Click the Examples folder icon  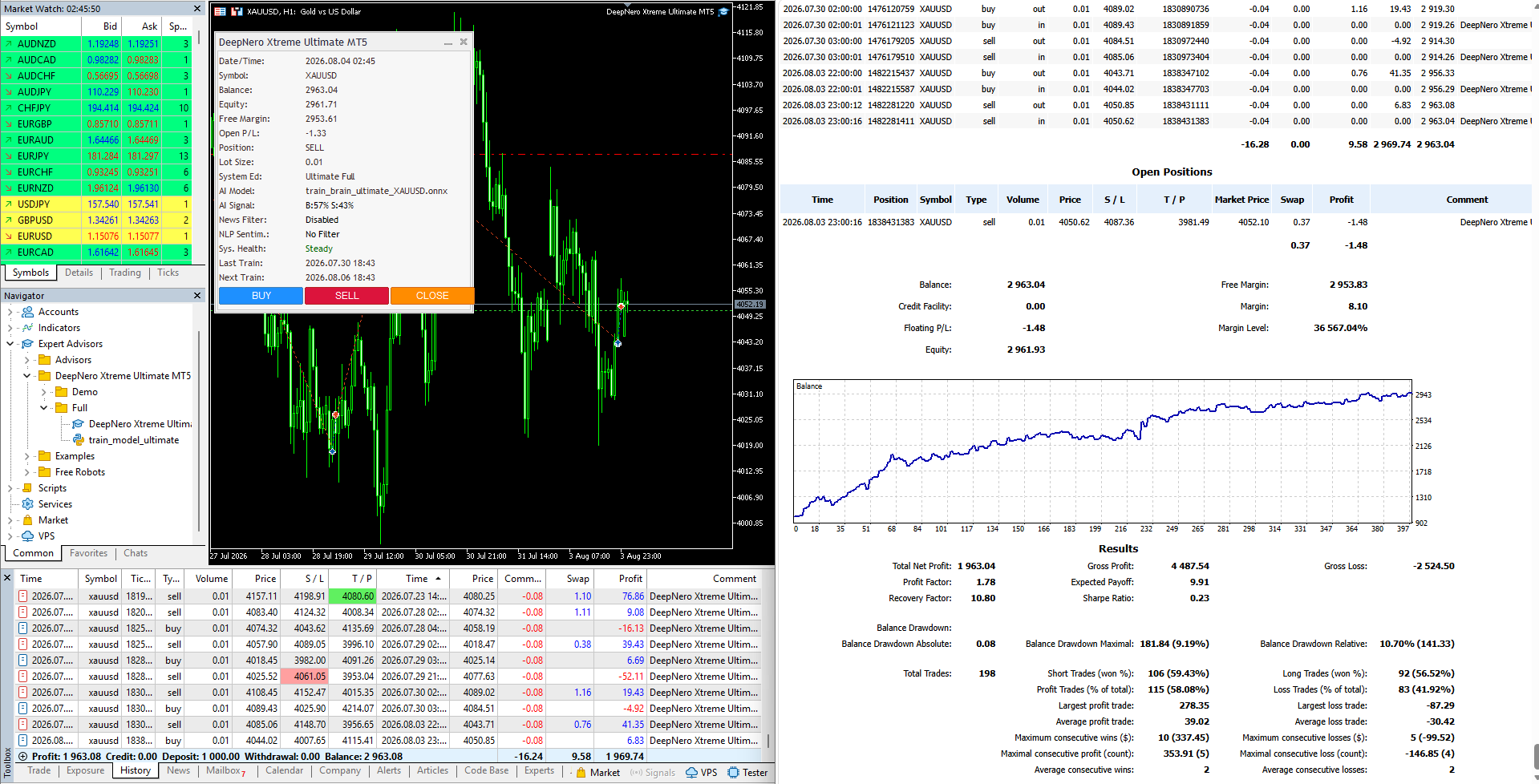[x=45, y=456]
